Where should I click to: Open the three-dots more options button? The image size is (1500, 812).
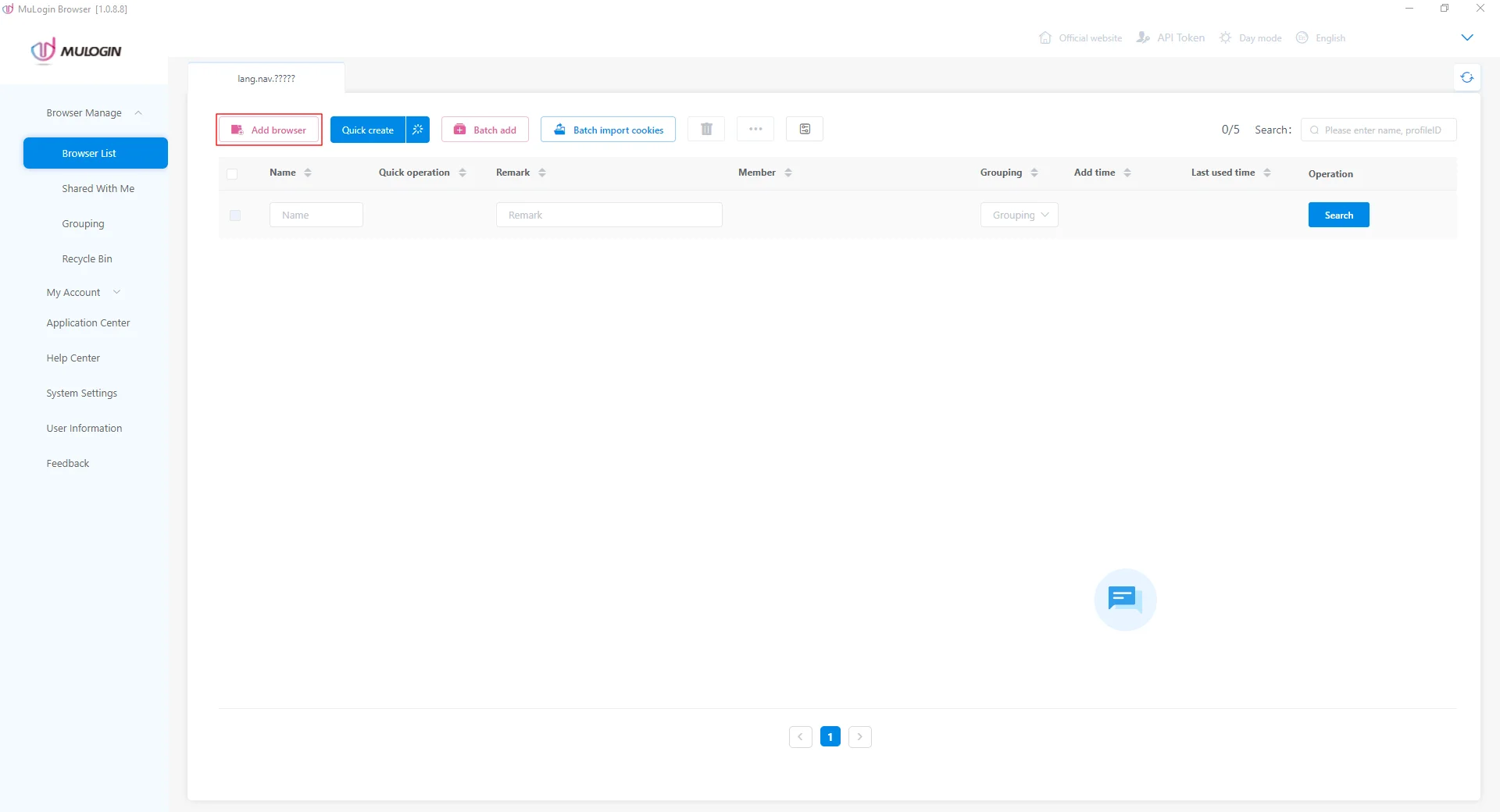755,130
